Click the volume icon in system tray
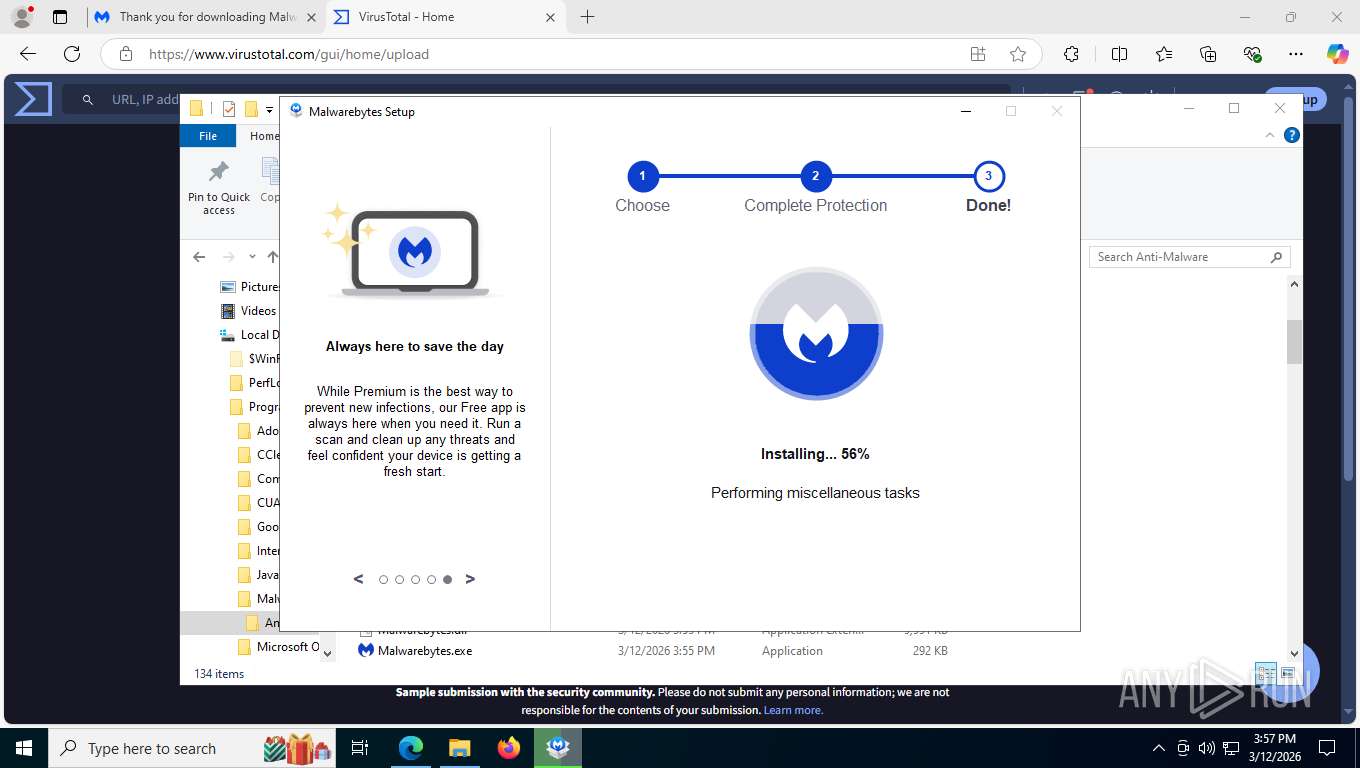Viewport: 1360px width, 768px height. (1206, 748)
